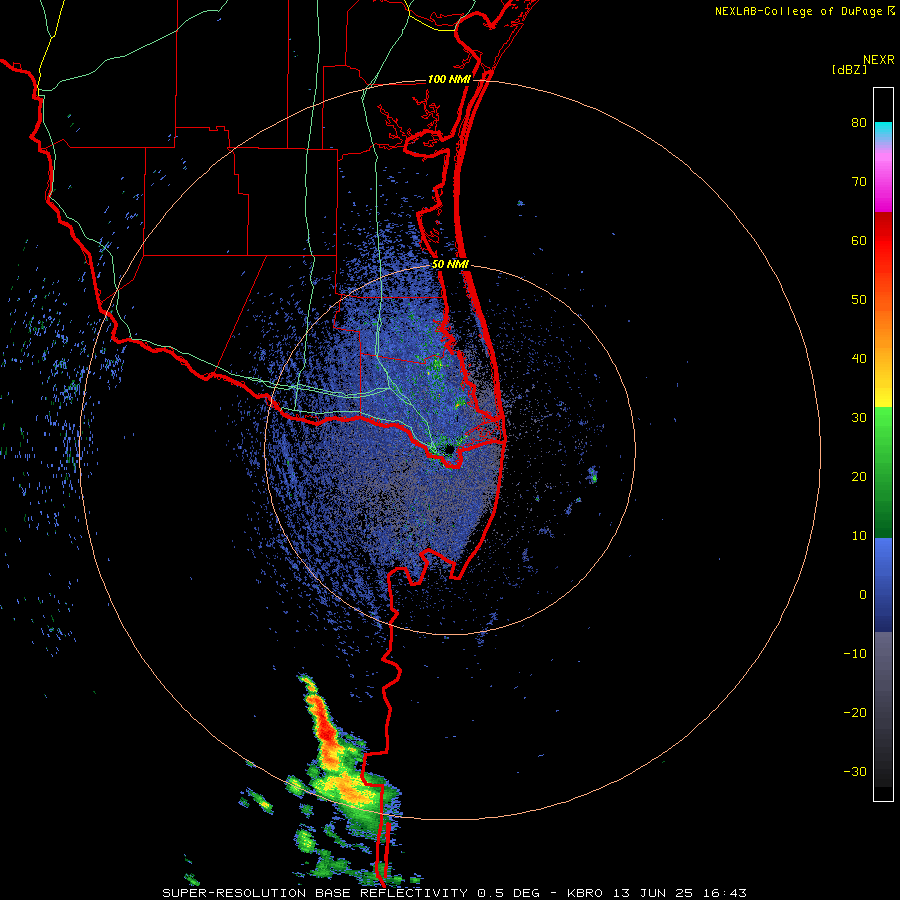
Task: Click the KBRO radar site dark center
Action: pyautogui.click(x=449, y=448)
